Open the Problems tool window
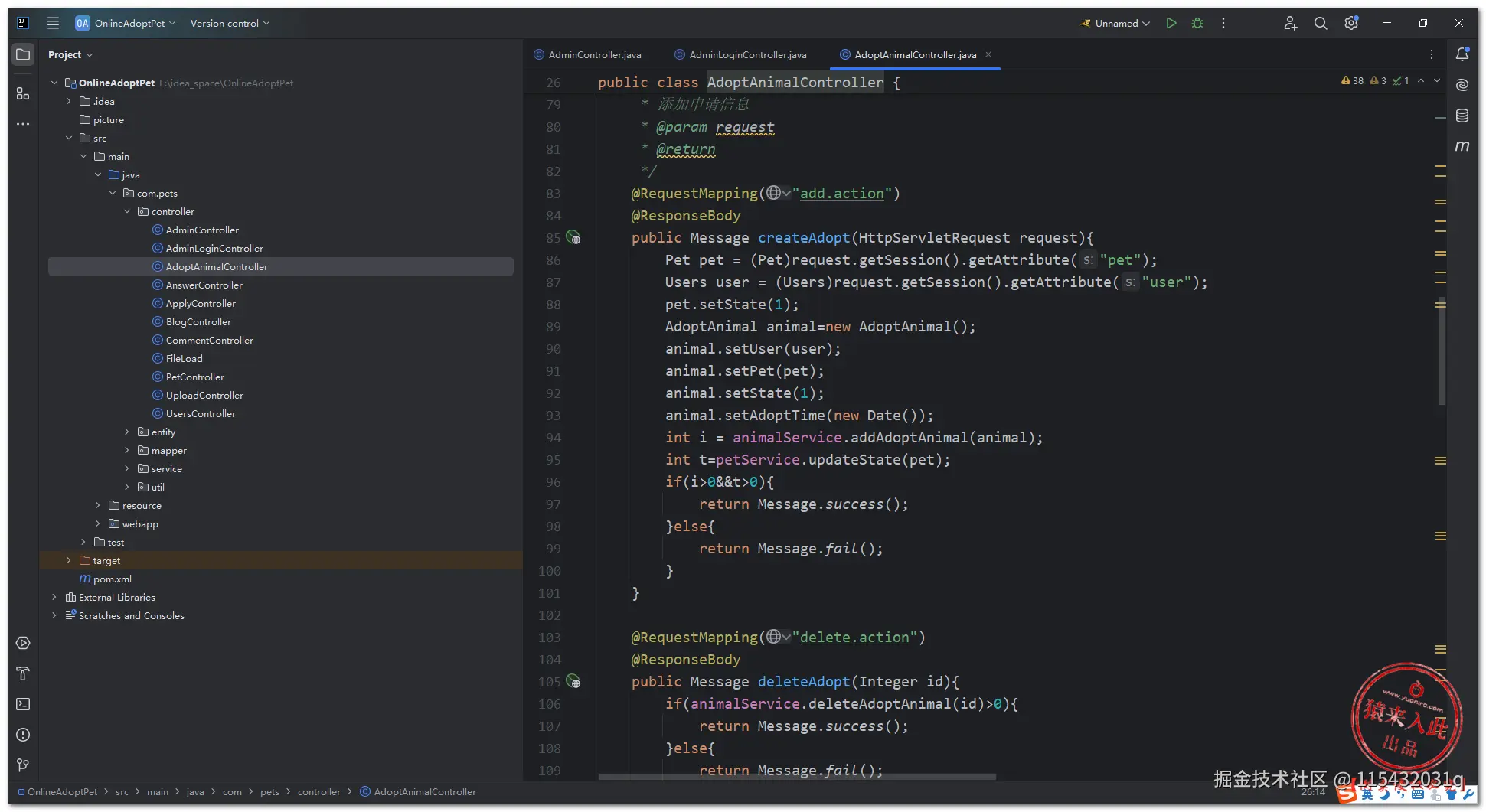Viewport: 1486px width, 812px height. click(23, 735)
